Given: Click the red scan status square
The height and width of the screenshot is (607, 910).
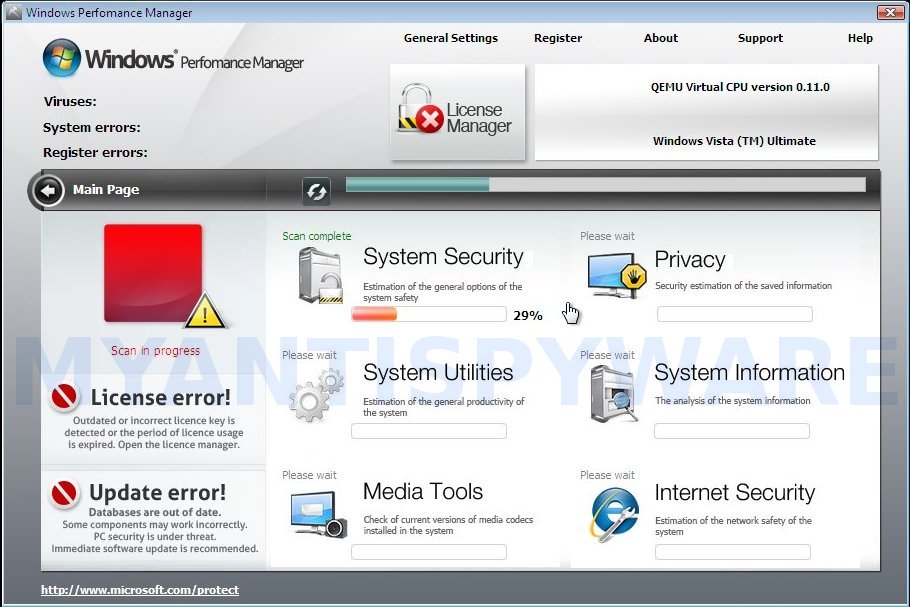Looking at the screenshot, I should pyautogui.click(x=153, y=273).
